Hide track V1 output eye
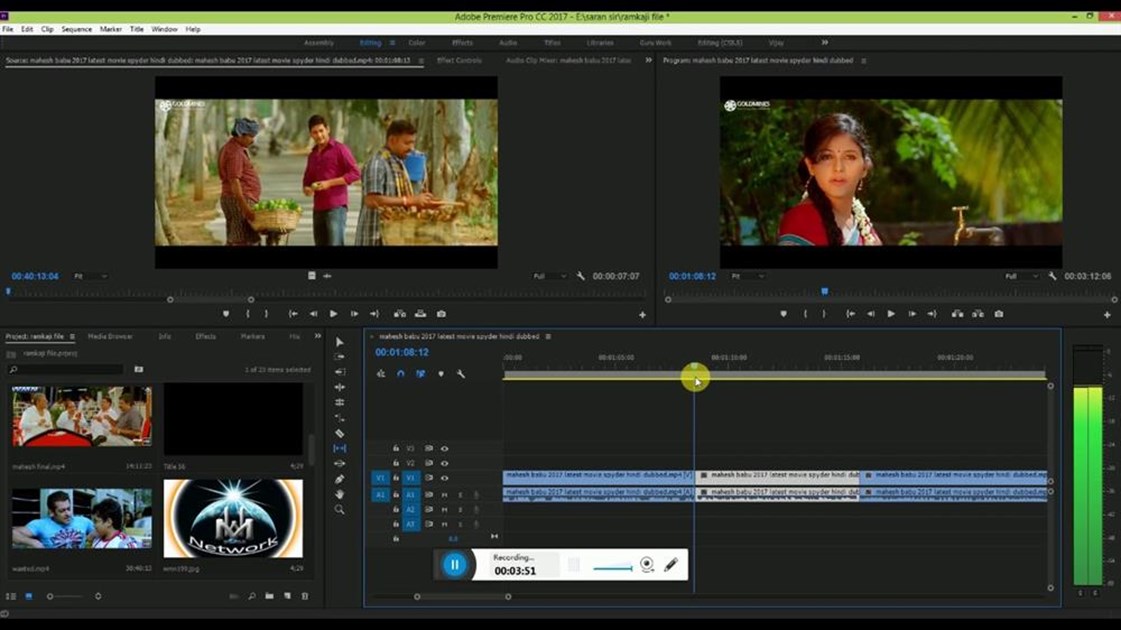1121x630 pixels. 445,478
